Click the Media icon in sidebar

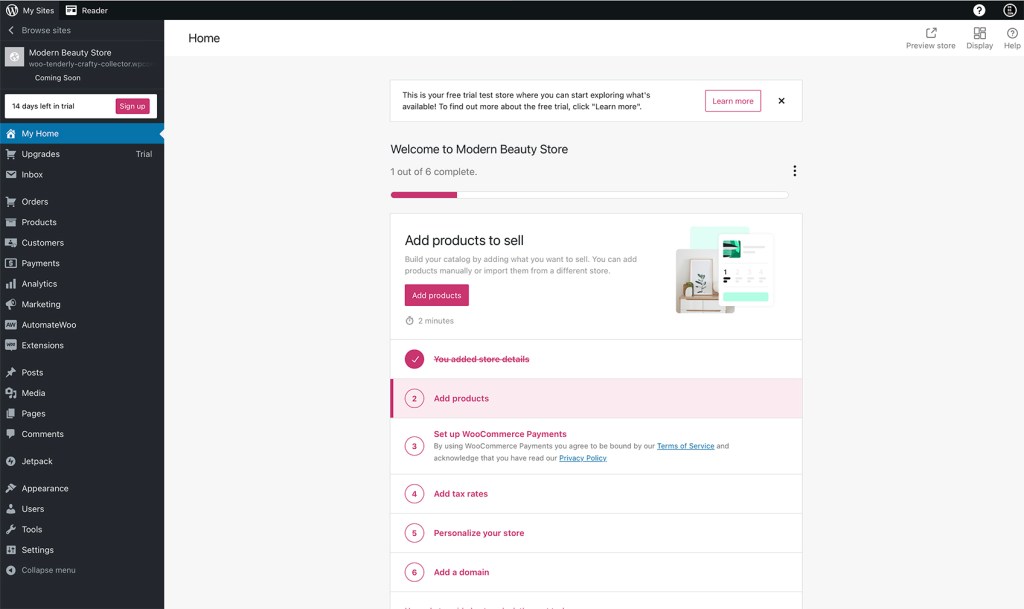pos(10,393)
